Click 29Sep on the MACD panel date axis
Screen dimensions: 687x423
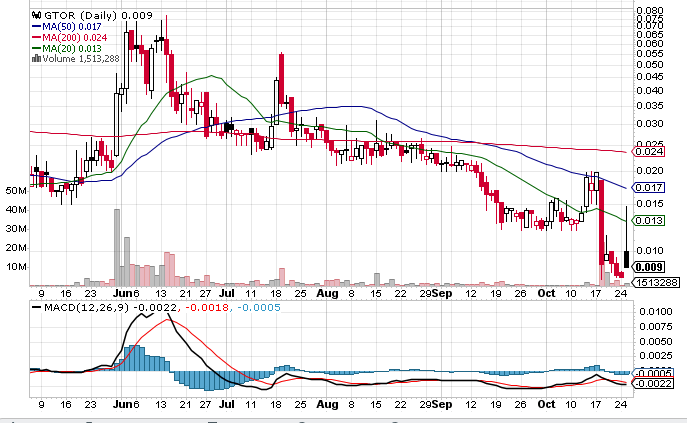coord(436,404)
